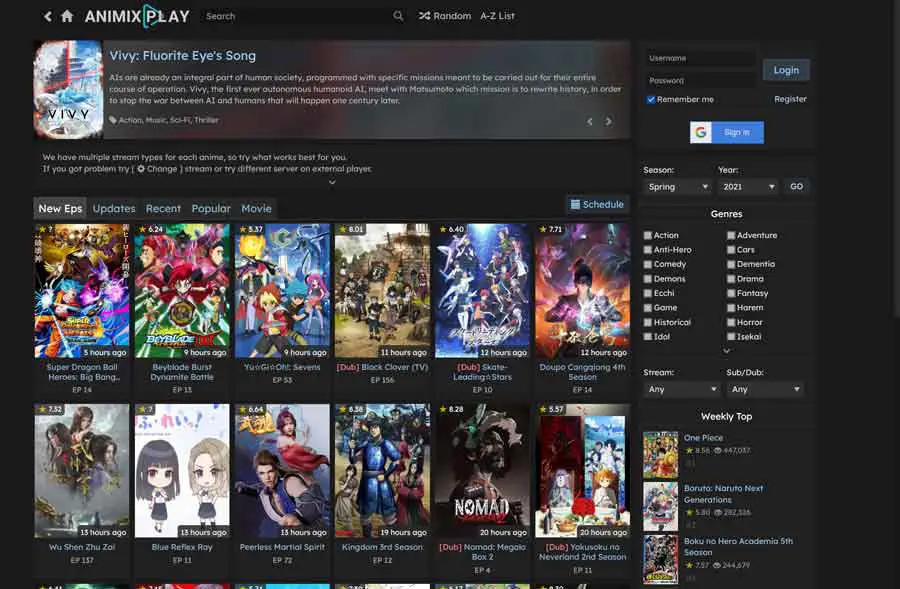Open the Register link
The image size is (900, 589).
point(790,99)
